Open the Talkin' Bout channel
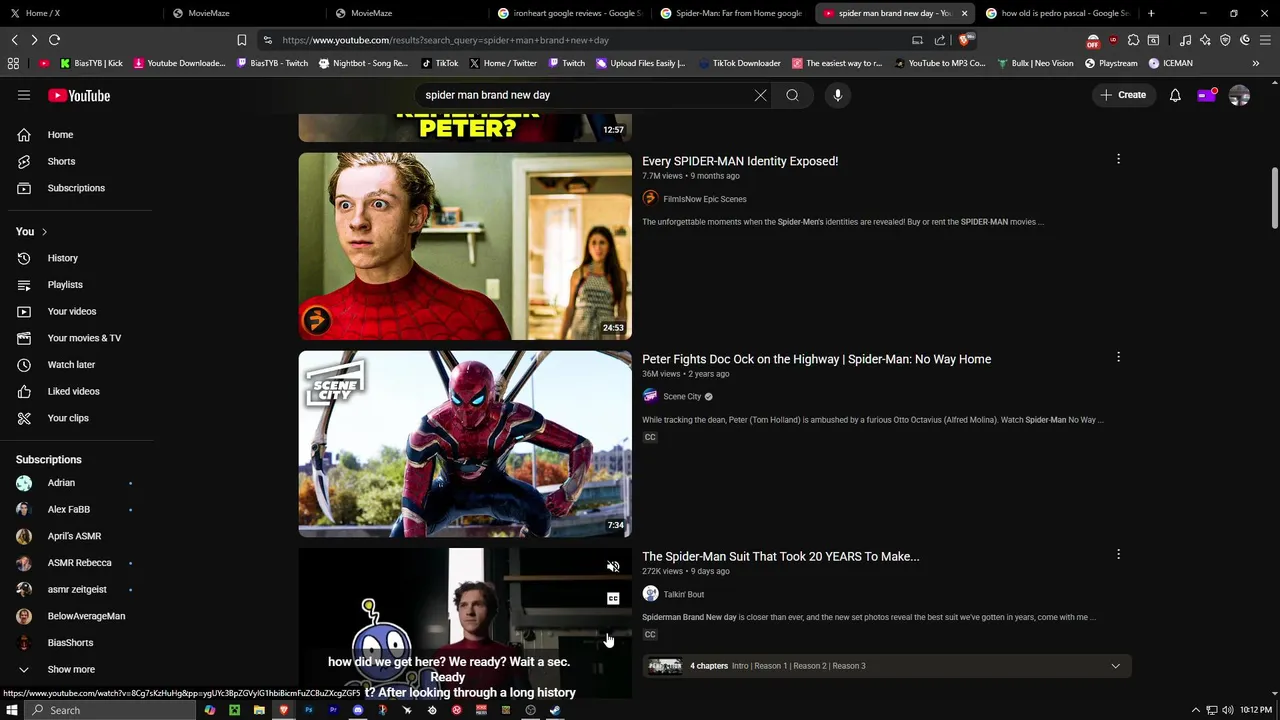The image size is (1280, 720). [683, 594]
